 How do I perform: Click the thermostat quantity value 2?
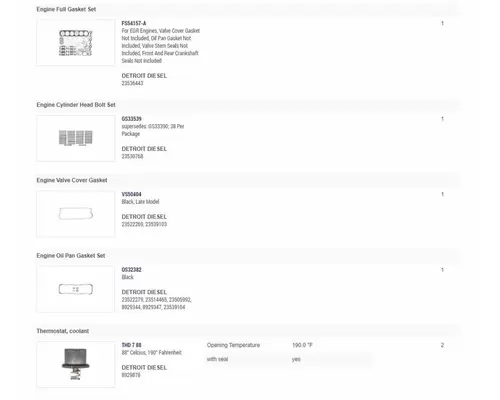442,345
